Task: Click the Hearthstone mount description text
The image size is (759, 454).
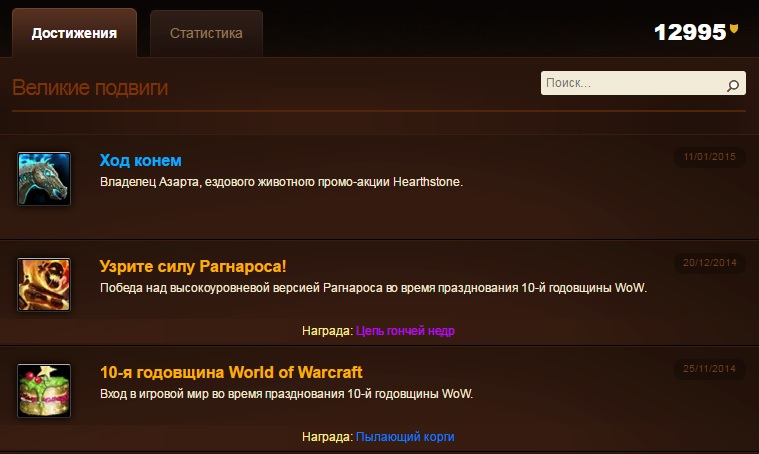Action: (x=281, y=182)
